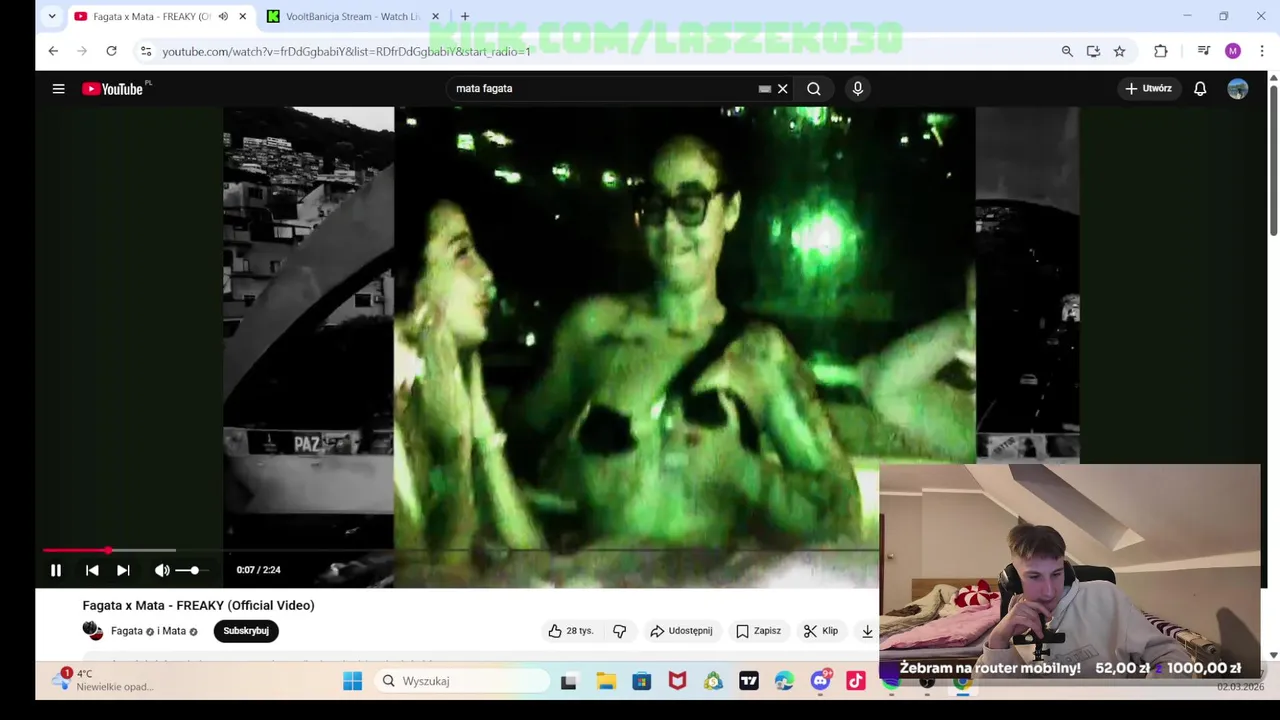Image resolution: width=1280 pixels, height=720 pixels.
Task: Click the taskbar Wyszukaj search box
Action: 463,681
